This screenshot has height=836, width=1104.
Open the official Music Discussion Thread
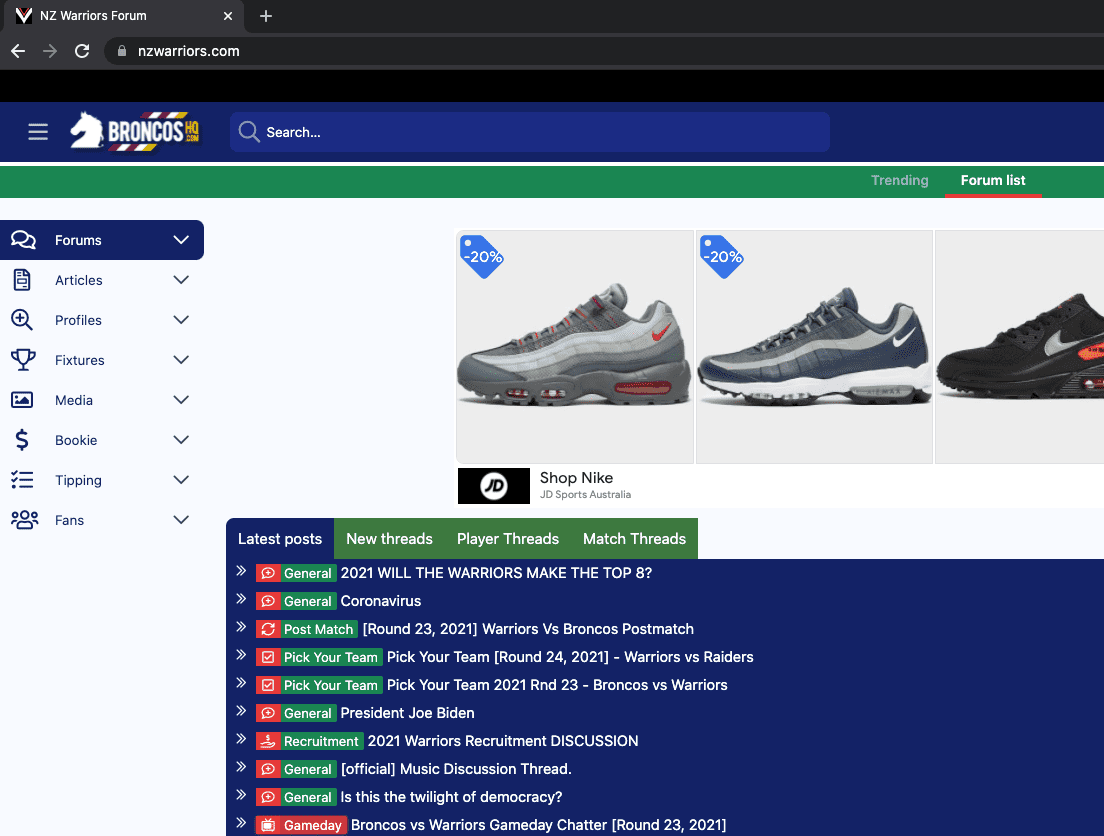click(456, 769)
